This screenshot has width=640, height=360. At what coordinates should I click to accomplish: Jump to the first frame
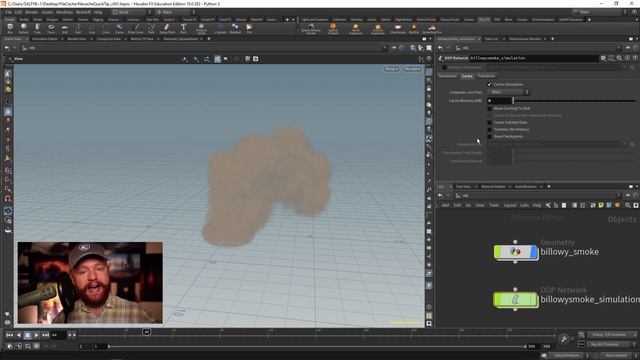point(9,335)
